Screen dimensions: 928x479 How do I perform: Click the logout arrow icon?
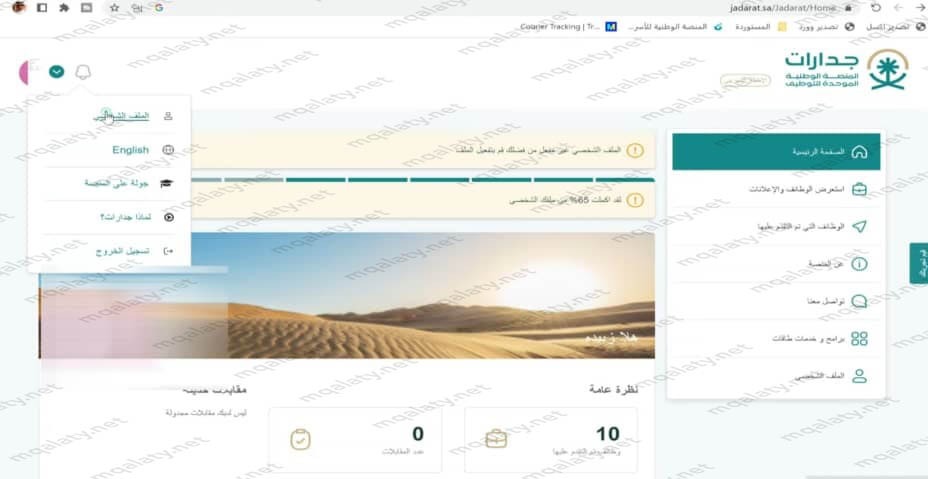pyautogui.click(x=168, y=251)
